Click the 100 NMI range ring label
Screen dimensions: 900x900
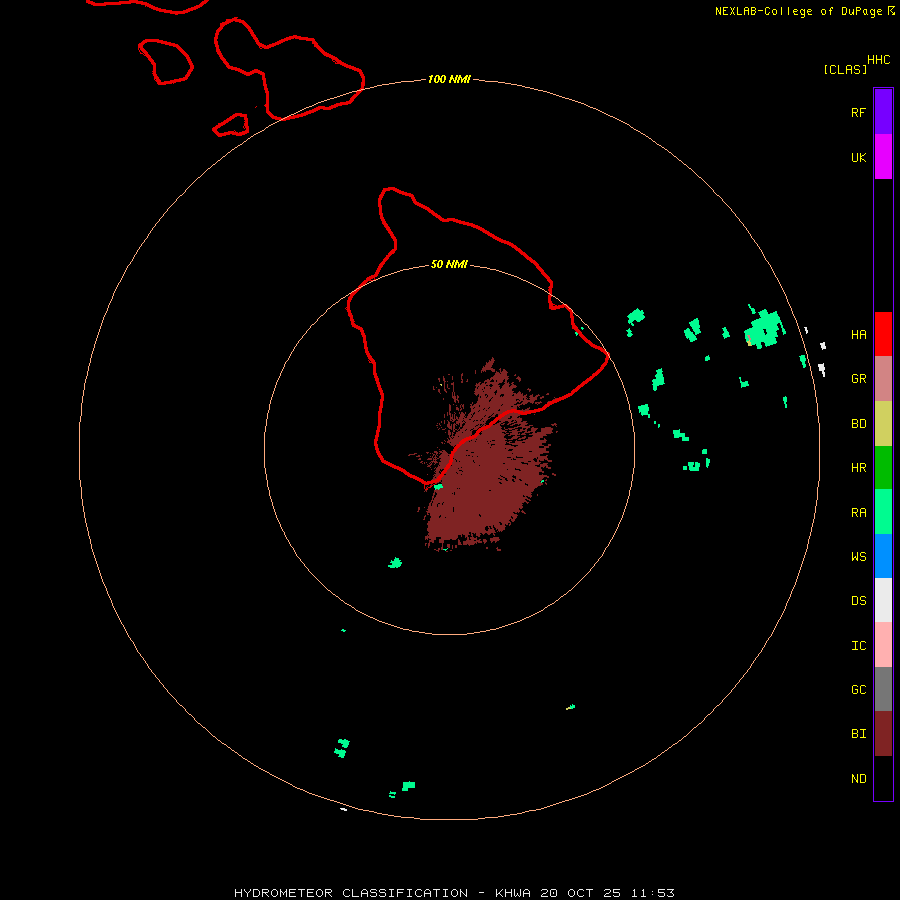point(449,79)
